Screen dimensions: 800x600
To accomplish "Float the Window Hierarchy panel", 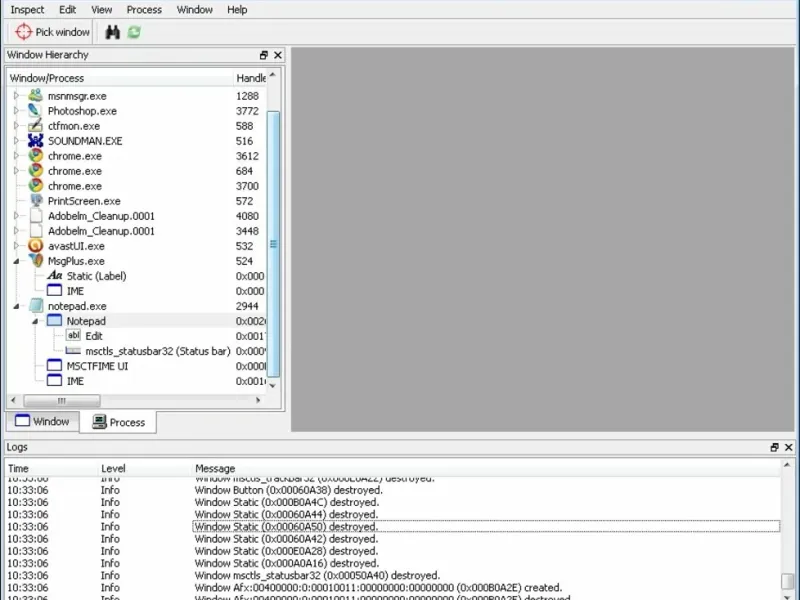I will click(x=264, y=55).
